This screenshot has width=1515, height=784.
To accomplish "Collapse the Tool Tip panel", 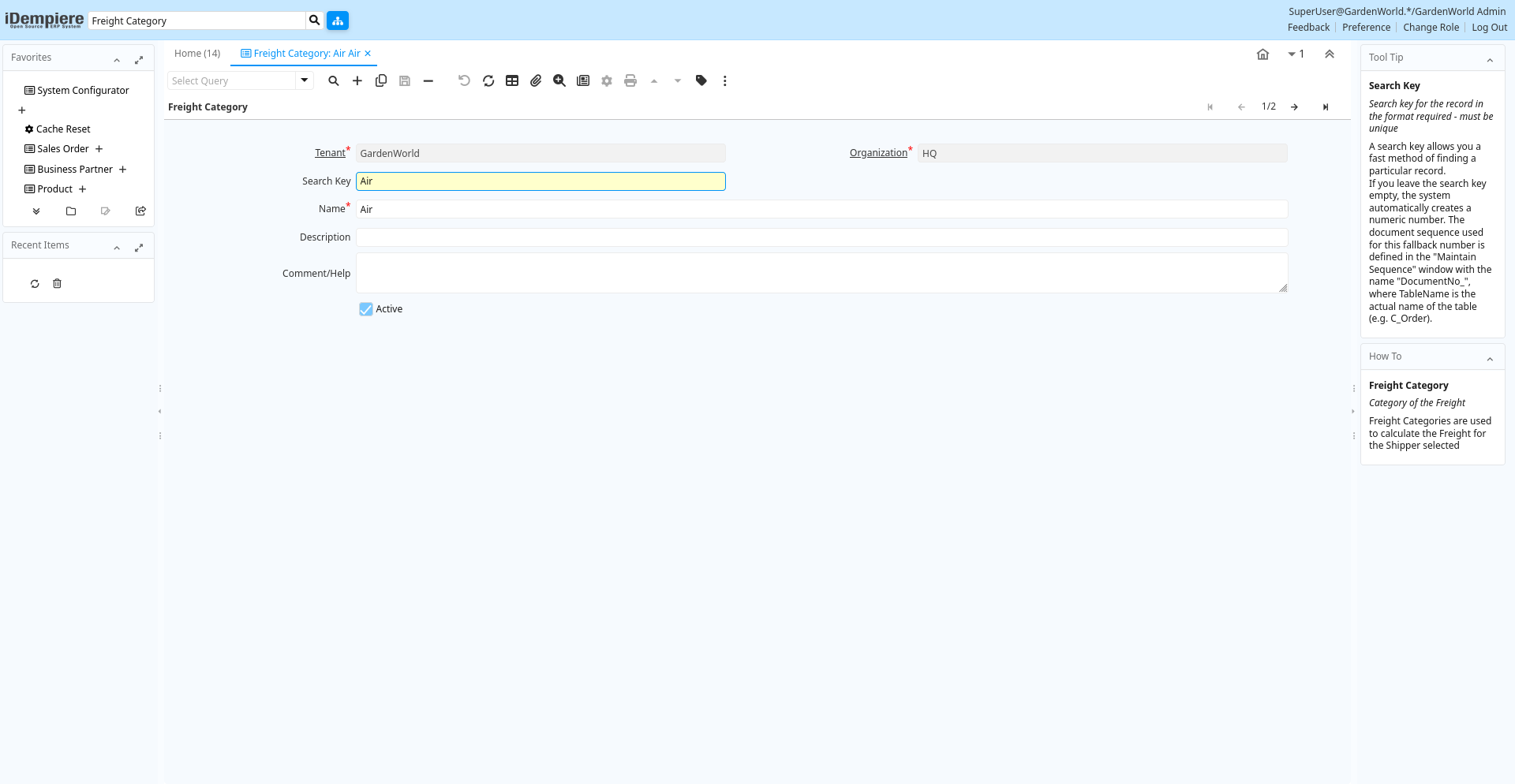I will coord(1490,60).
